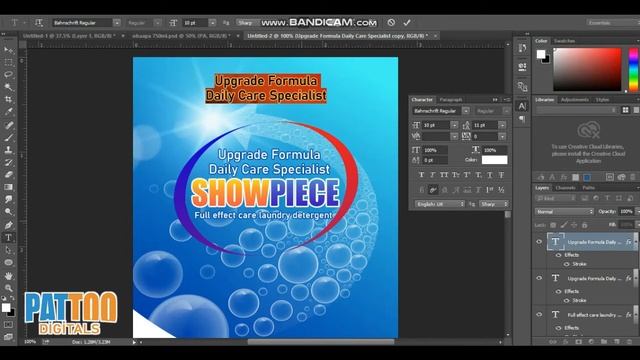This screenshot has height=360, width=640.
Task: Hide the Full effect care laundry layer
Action: 539,315
